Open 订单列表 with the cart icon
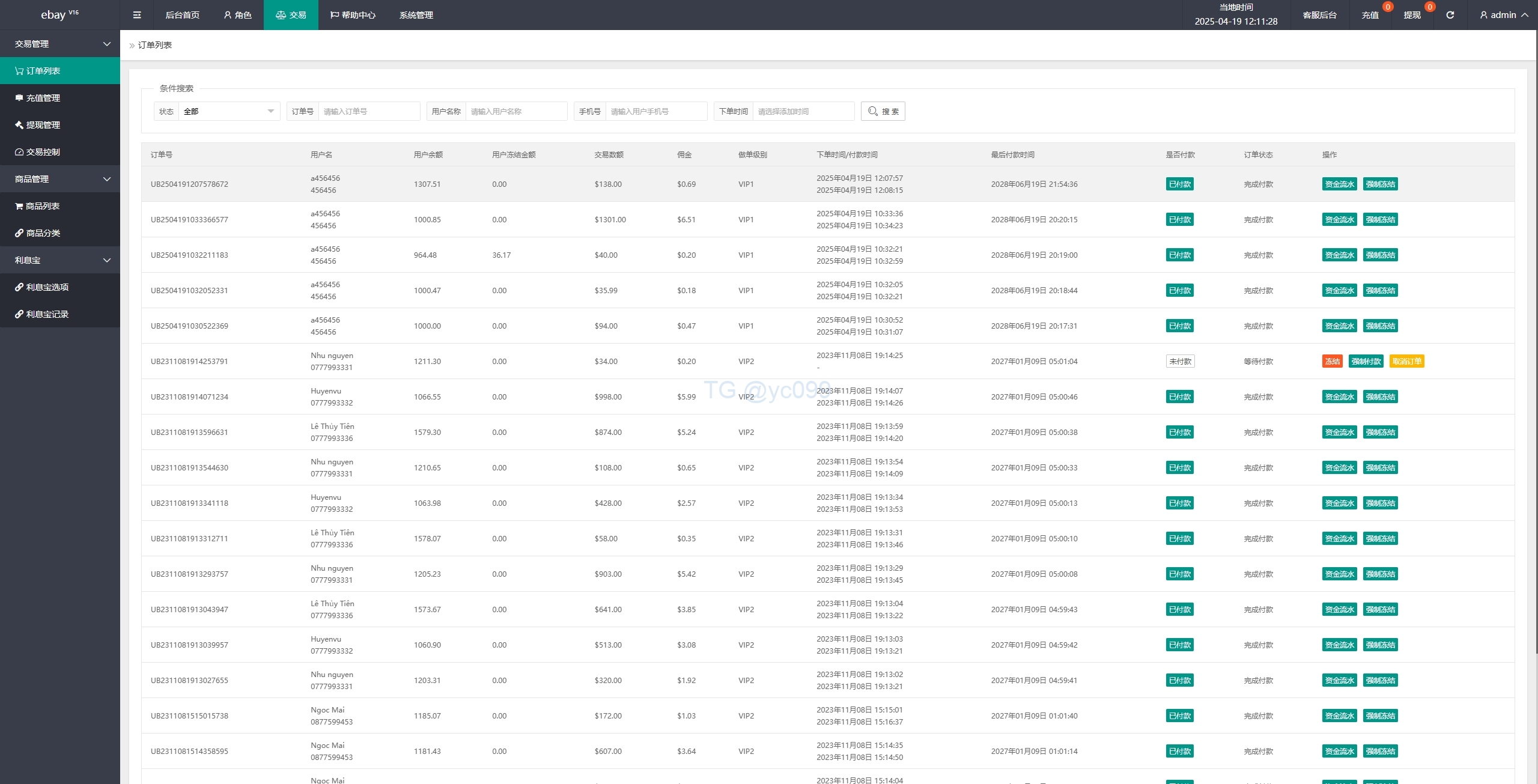Viewport: 1538px width, 784px height. click(x=38, y=71)
